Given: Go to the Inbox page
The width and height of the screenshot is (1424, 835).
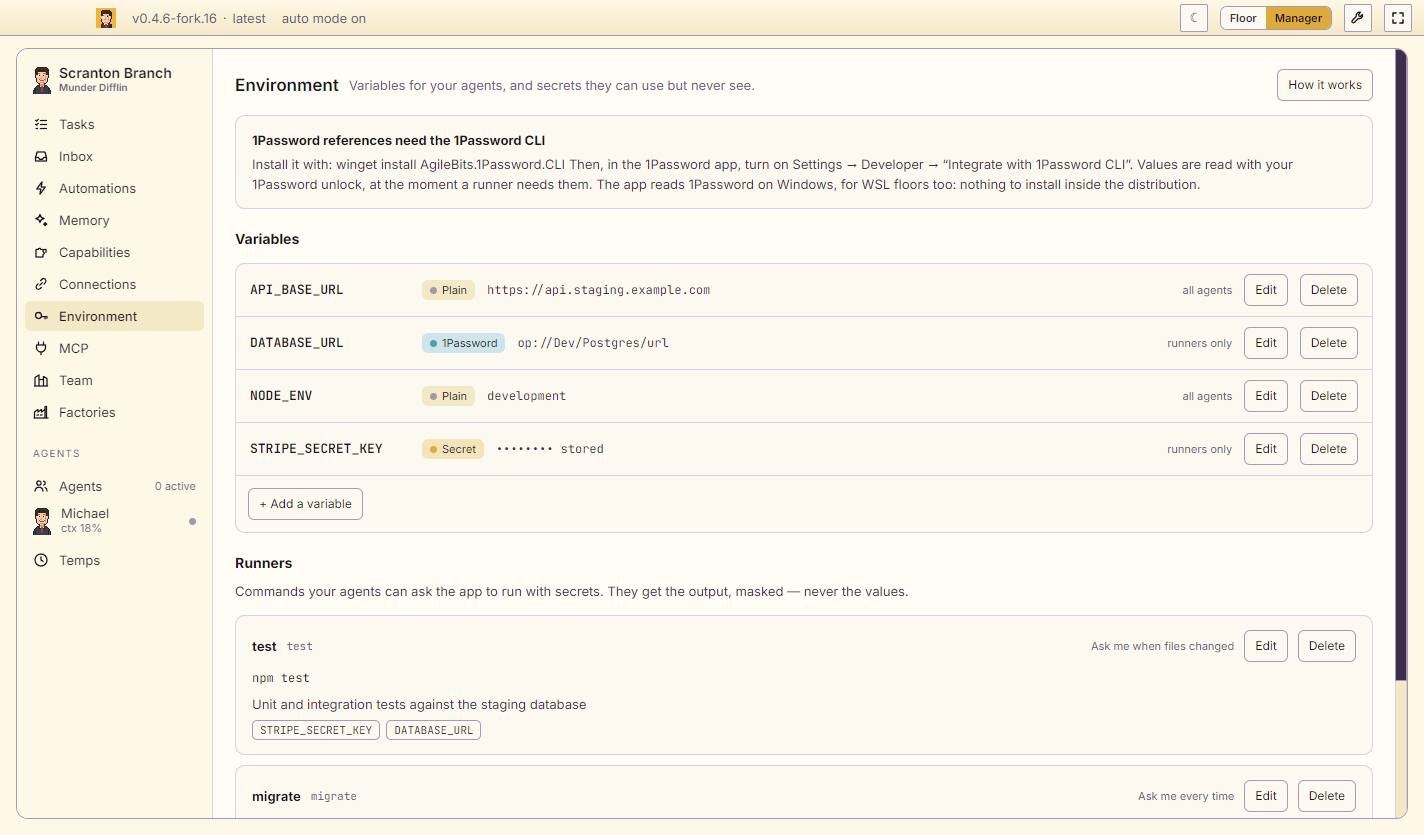Looking at the screenshot, I should (x=114, y=157).
